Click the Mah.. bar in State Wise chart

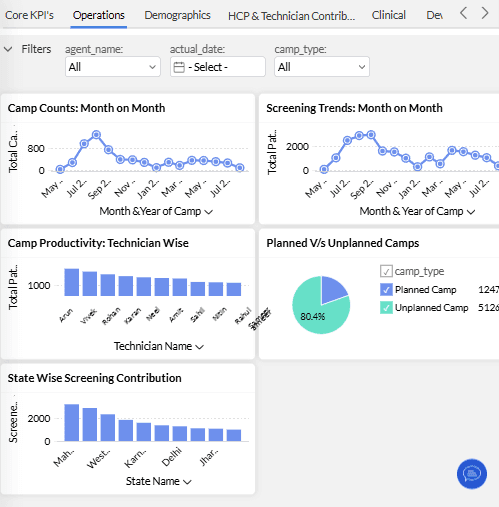tap(72, 423)
